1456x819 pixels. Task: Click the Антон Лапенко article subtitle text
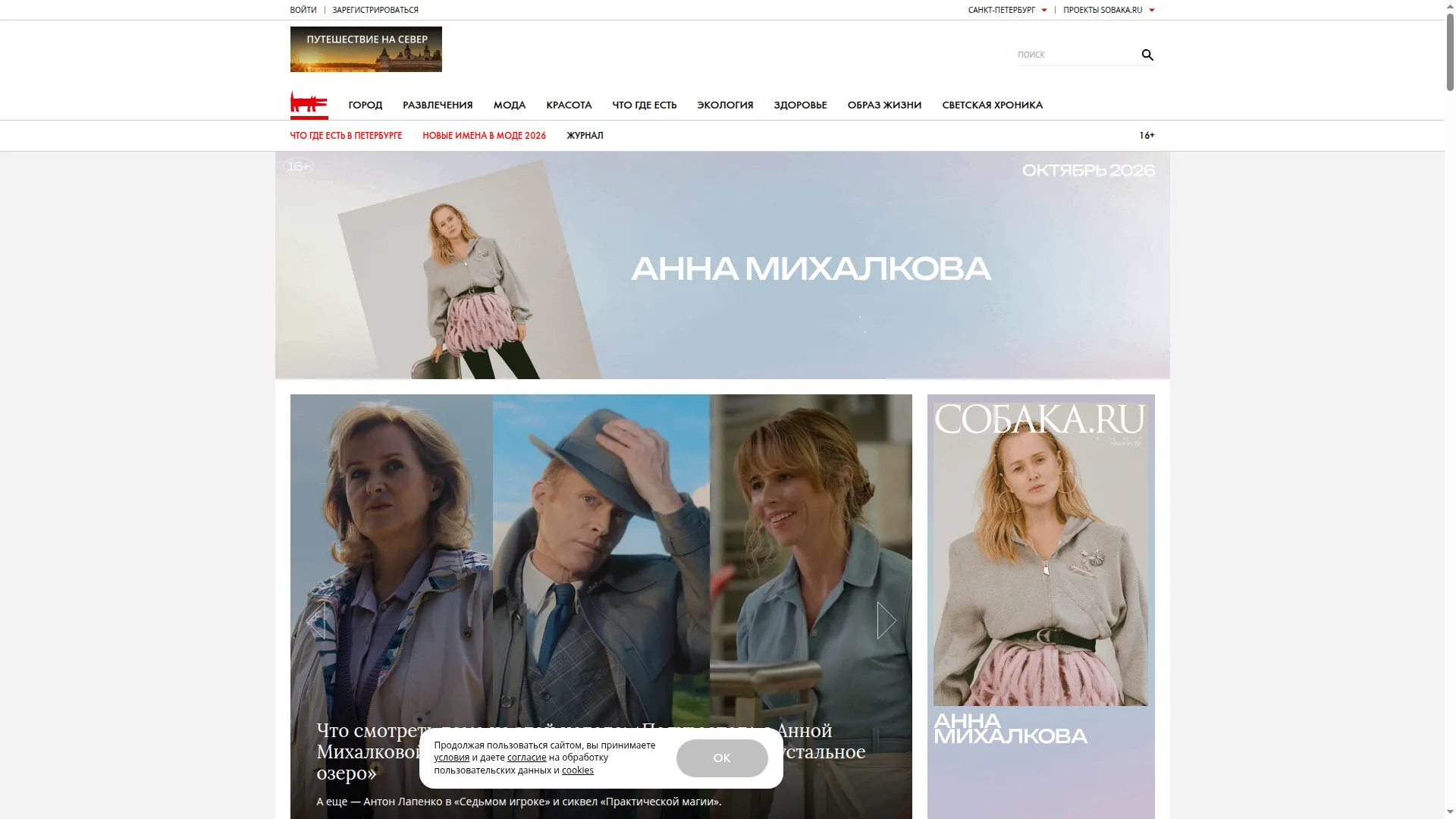point(519,802)
